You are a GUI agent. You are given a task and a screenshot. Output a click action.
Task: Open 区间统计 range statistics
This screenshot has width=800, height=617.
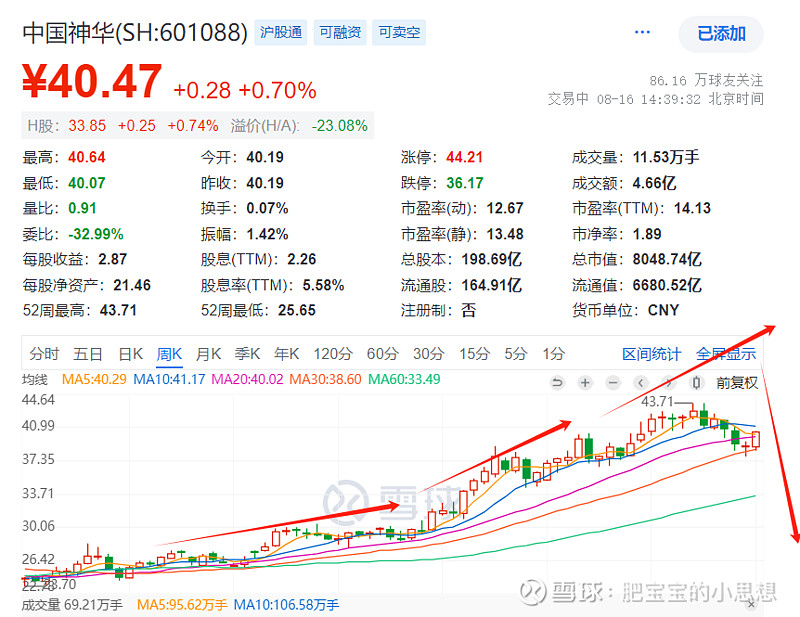[652, 354]
